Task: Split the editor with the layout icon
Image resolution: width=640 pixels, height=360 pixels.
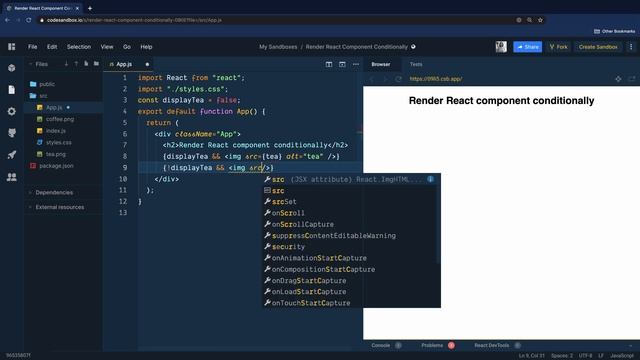Action: click(x=329, y=64)
